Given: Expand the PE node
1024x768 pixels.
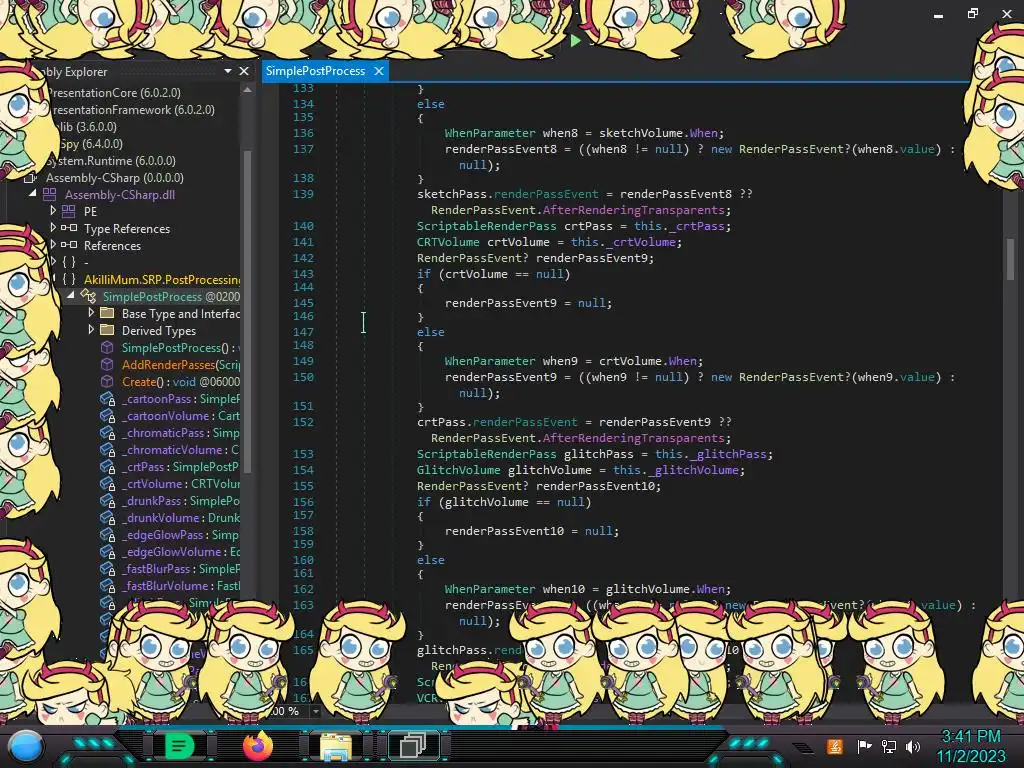Looking at the screenshot, I should click(53, 210).
